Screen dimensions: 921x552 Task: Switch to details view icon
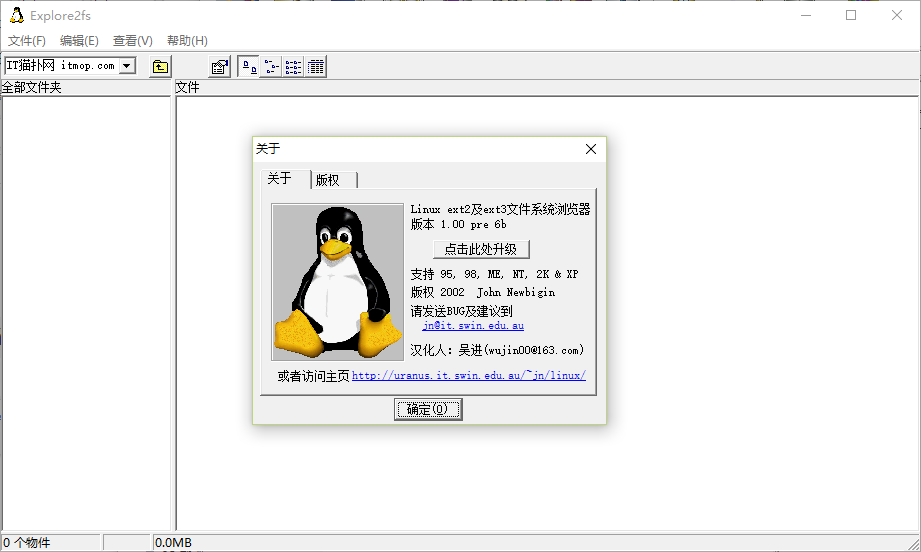point(315,67)
